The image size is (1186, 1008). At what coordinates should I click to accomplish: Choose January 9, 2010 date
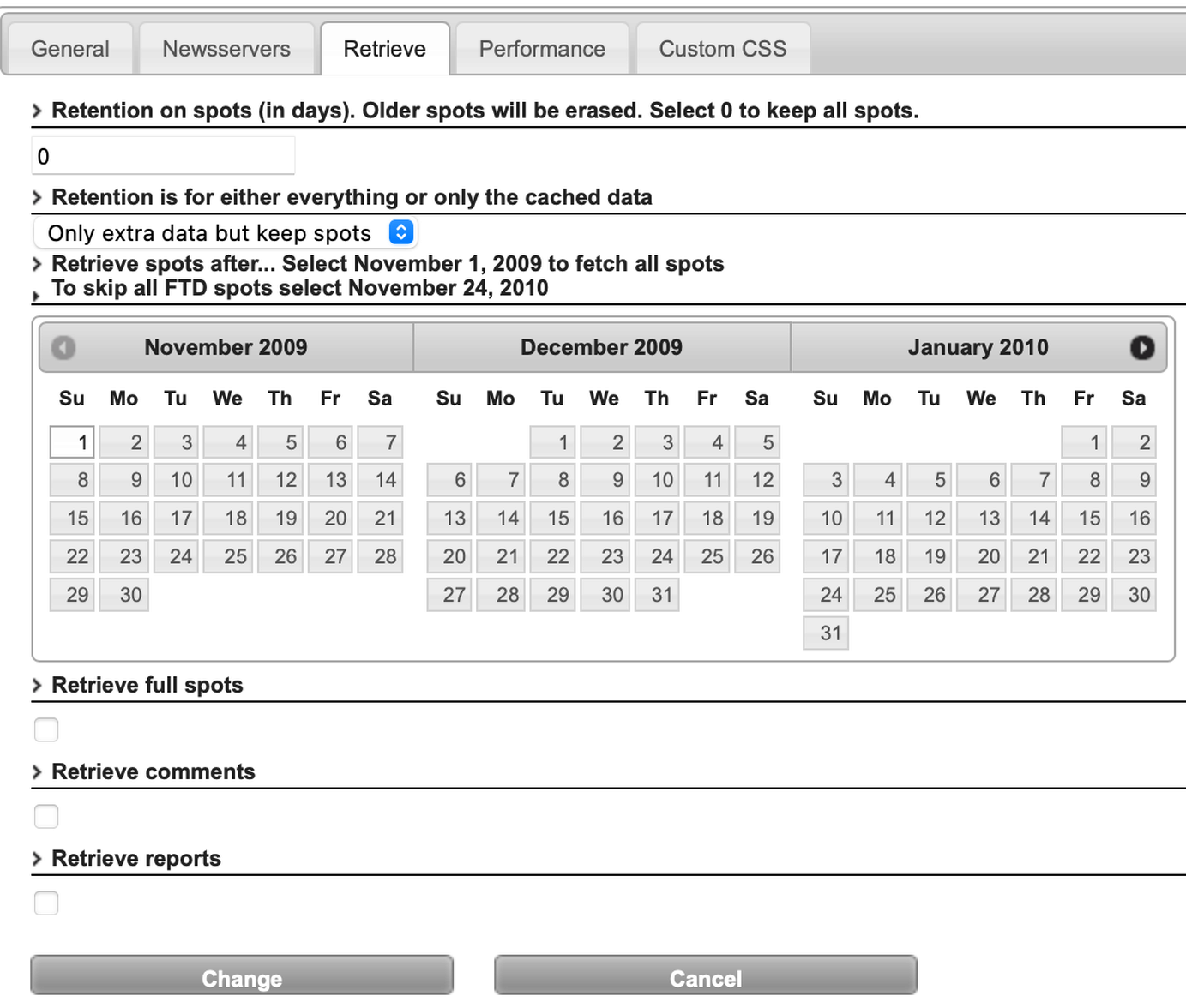[1134, 480]
